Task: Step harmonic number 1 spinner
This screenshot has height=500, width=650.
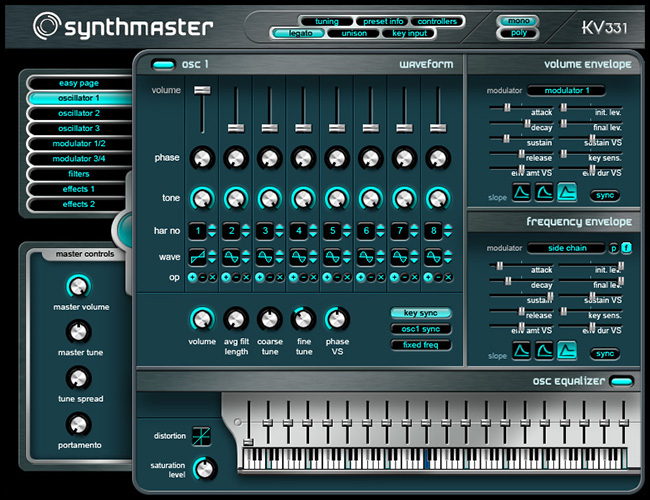Action: (212, 231)
